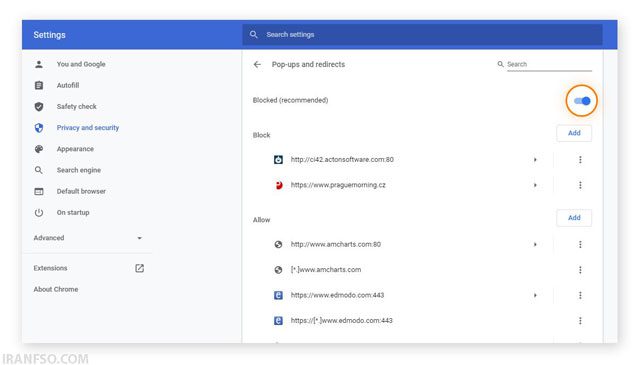Open more actions for praguemorning.cz
The width and height of the screenshot is (640, 365).
tap(580, 185)
